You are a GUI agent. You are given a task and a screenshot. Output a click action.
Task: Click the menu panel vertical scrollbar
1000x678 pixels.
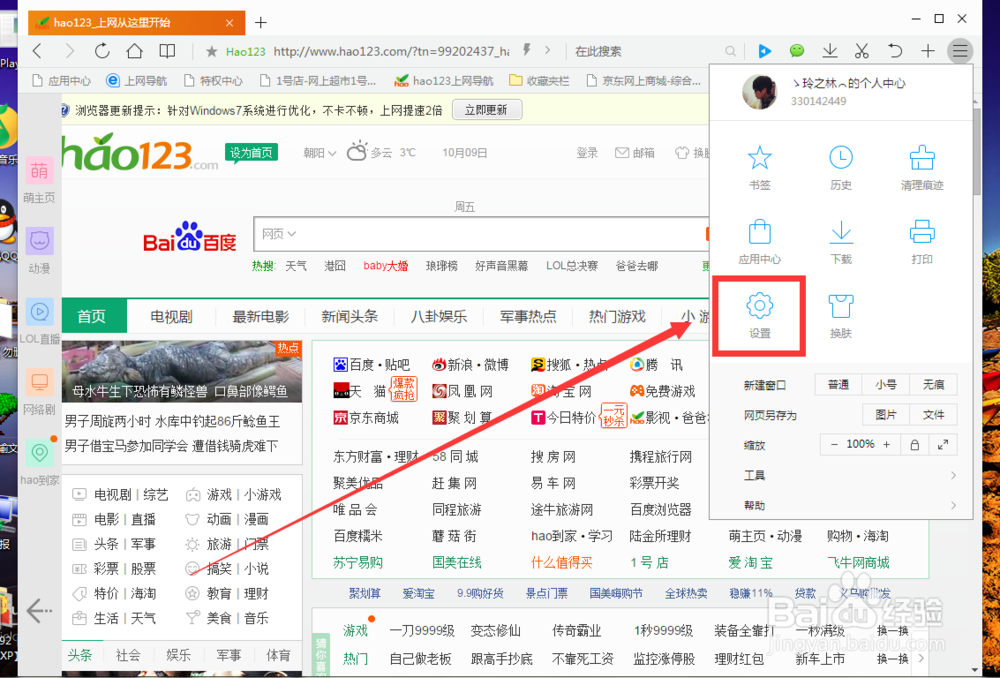976,150
